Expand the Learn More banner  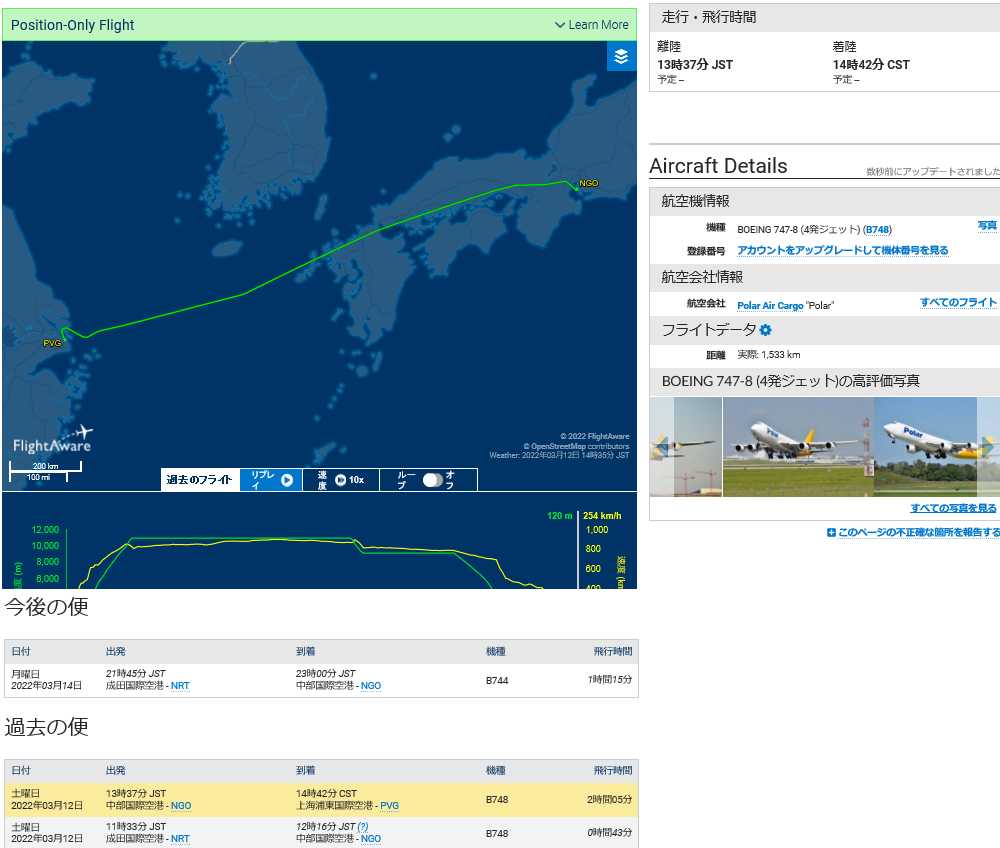pyautogui.click(x=592, y=25)
